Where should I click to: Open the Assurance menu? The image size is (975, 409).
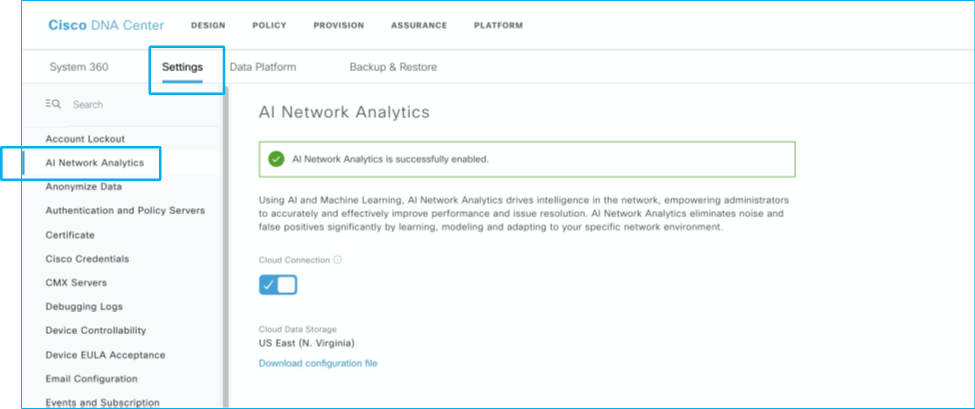coord(419,25)
